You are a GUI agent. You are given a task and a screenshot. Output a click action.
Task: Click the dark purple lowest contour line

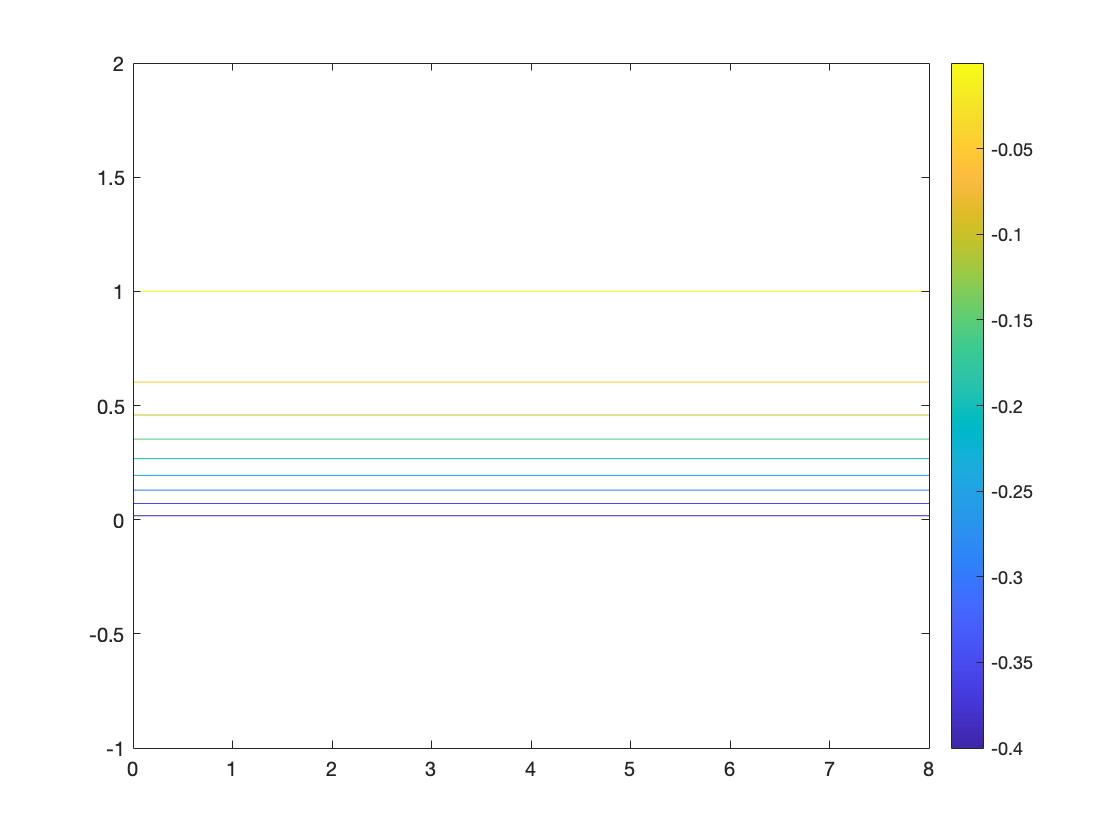[x=530, y=516]
